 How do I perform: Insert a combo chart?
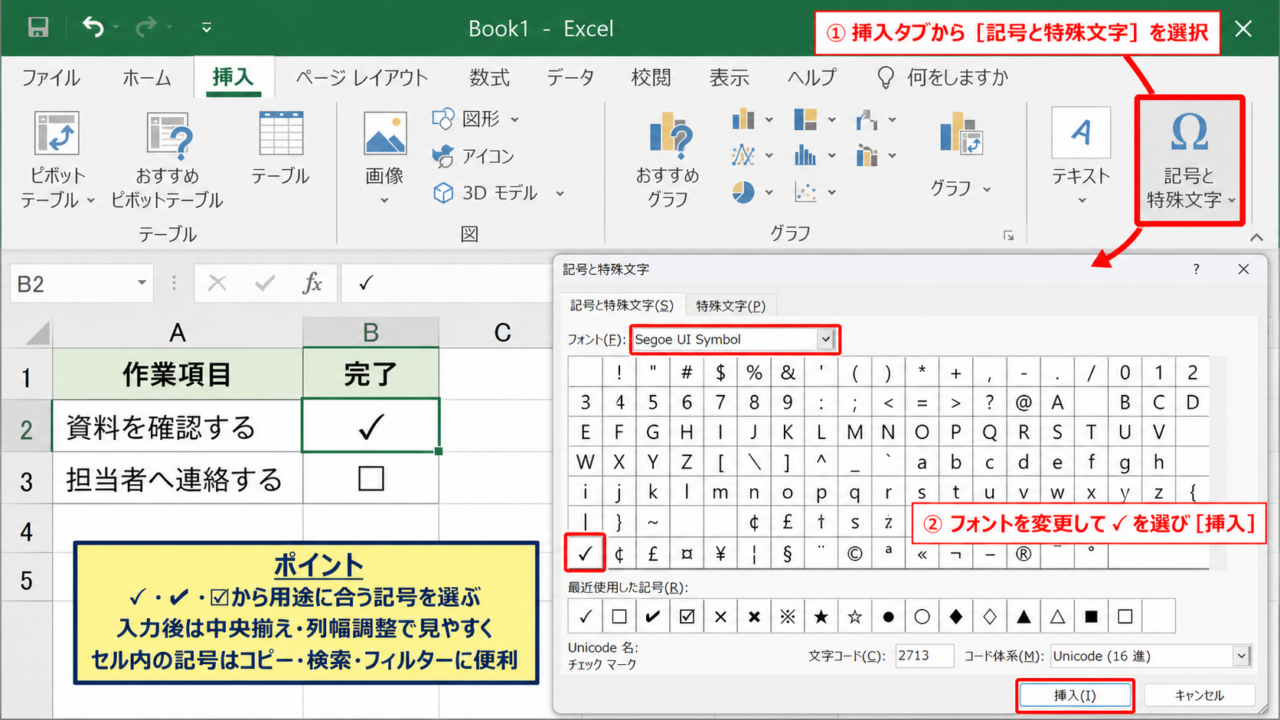[876, 156]
